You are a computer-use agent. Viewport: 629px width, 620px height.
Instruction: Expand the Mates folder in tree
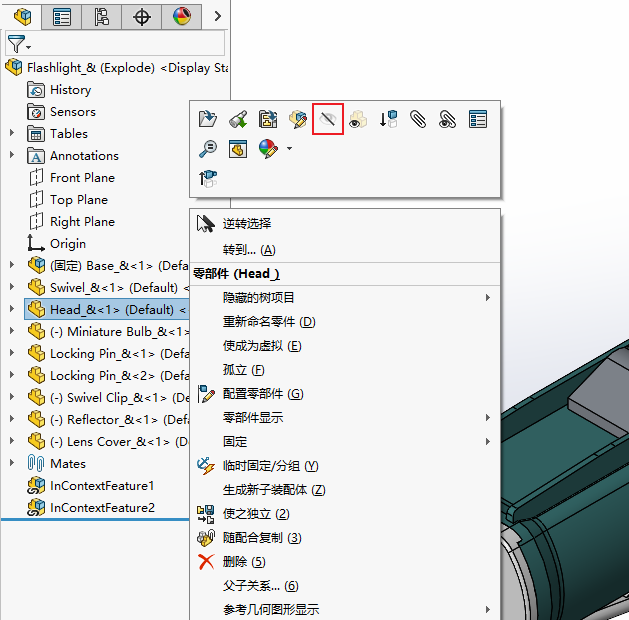pyautogui.click(x=12, y=464)
